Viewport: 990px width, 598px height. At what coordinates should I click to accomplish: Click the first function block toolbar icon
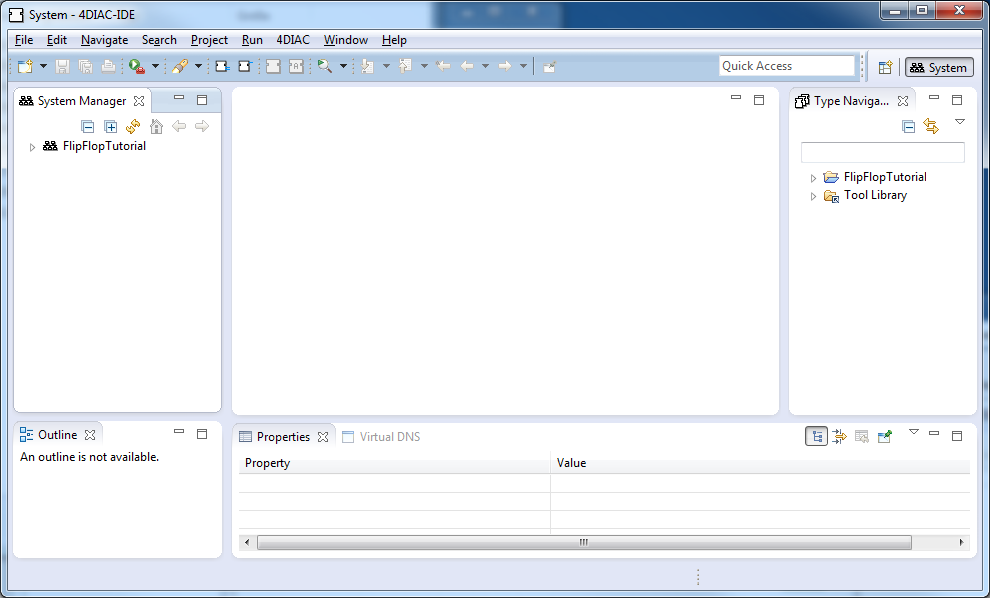click(x=222, y=66)
